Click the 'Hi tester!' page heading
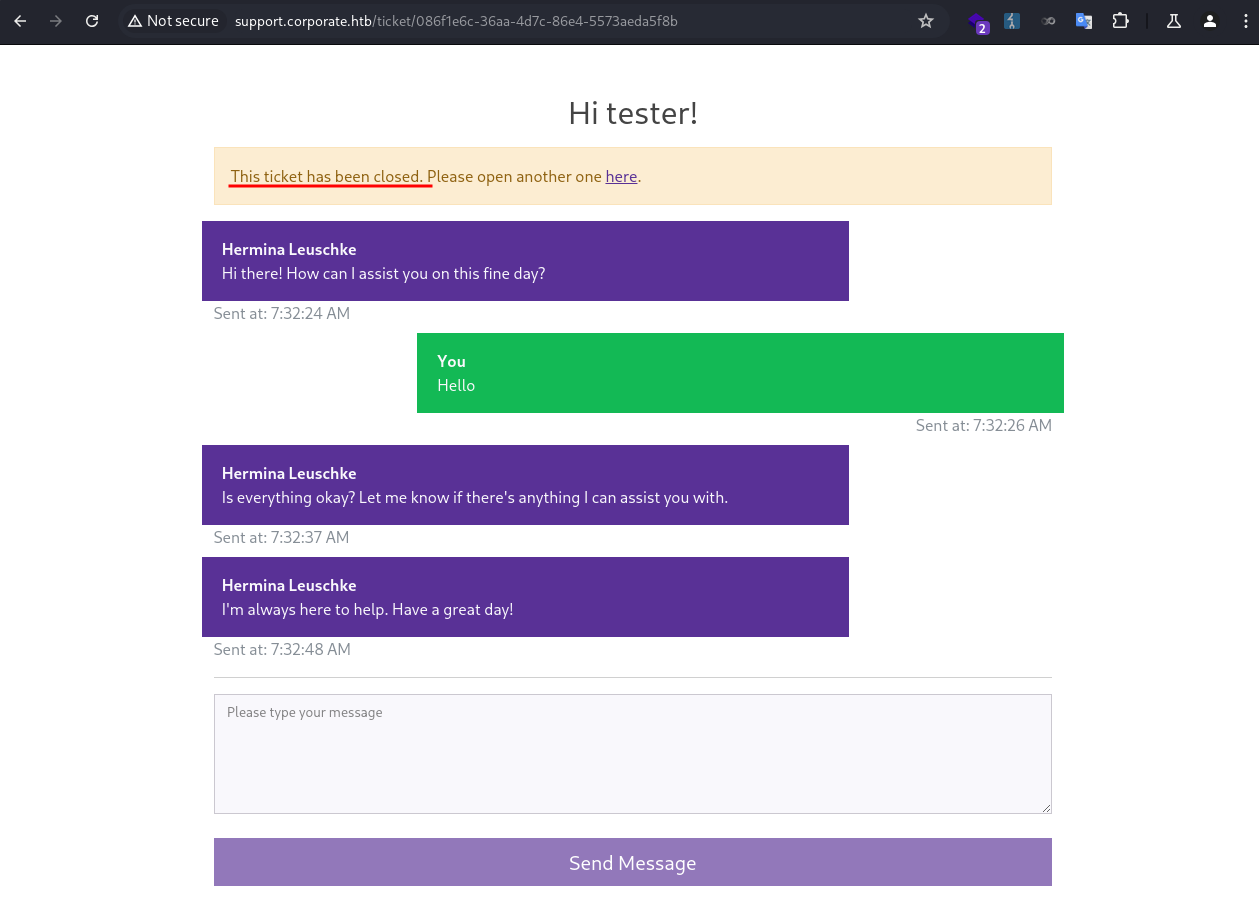This screenshot has width=1259, height=902. click(x=632, y=113)
